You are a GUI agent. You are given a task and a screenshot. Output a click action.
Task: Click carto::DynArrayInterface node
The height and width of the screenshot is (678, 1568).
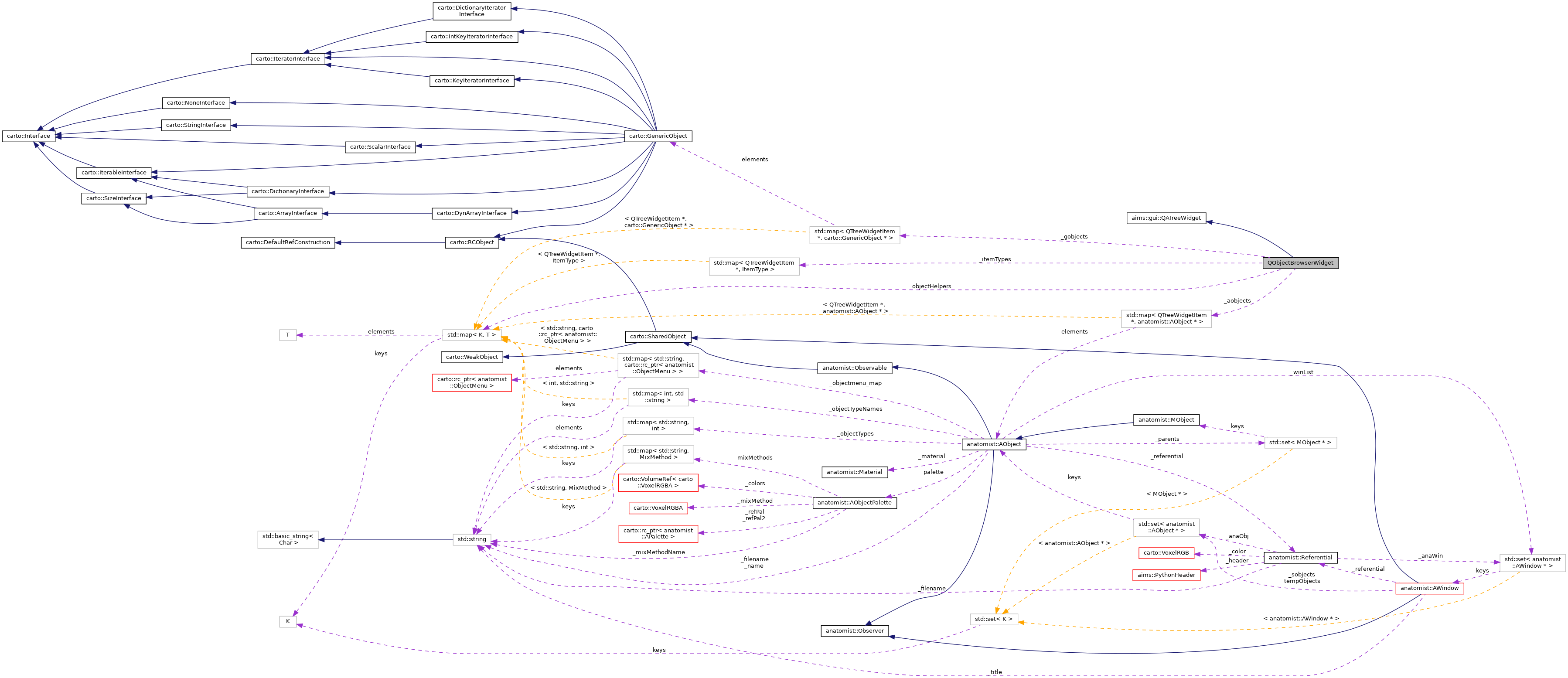point(472,213)
